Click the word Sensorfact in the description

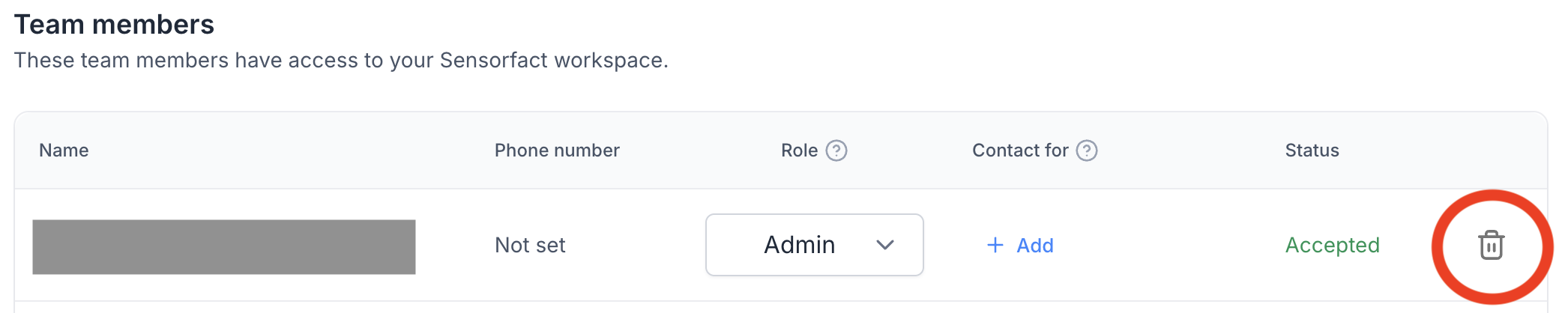(x=495, y=60)
